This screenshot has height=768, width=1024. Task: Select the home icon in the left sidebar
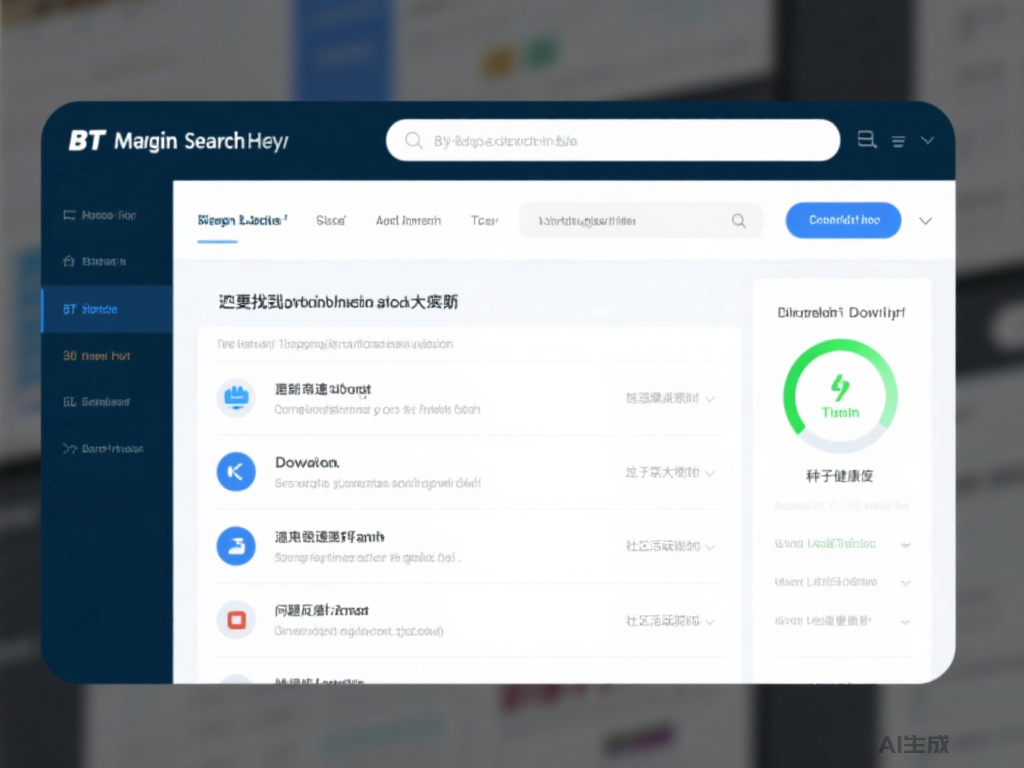[x=69, y=262]
